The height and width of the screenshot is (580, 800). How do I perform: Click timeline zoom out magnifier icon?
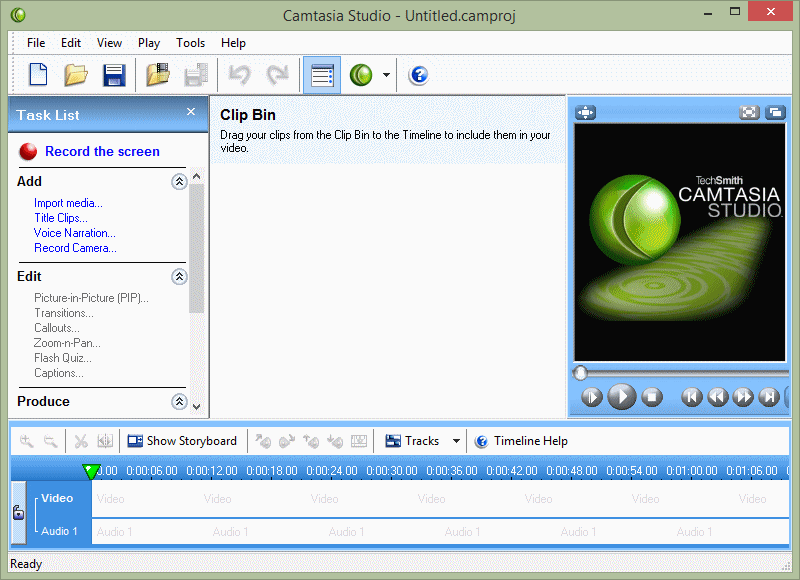50,441
